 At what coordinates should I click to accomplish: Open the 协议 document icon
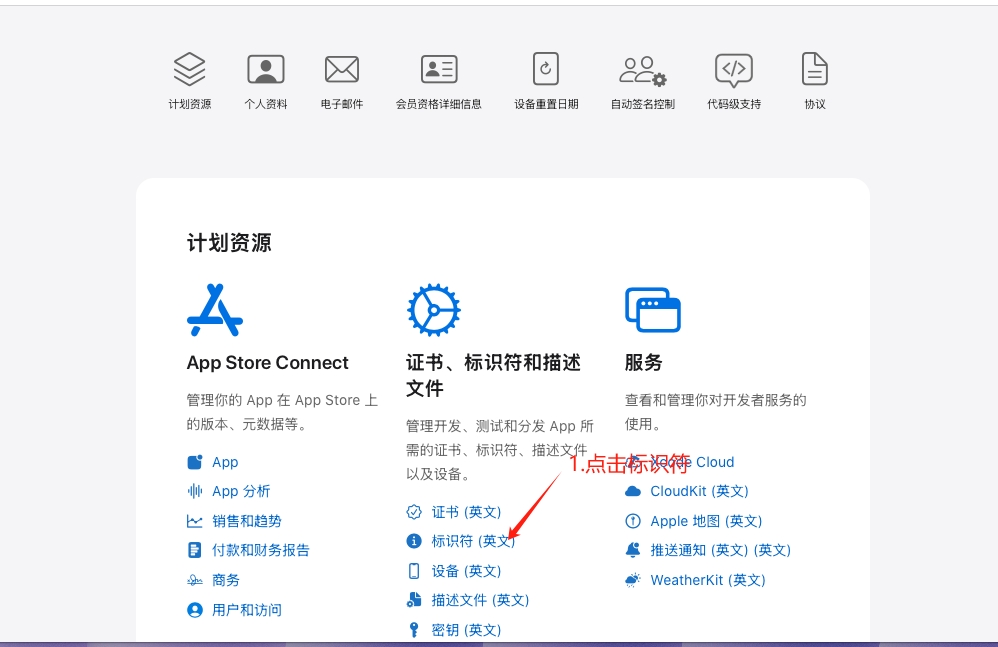[x=815, y=69]
